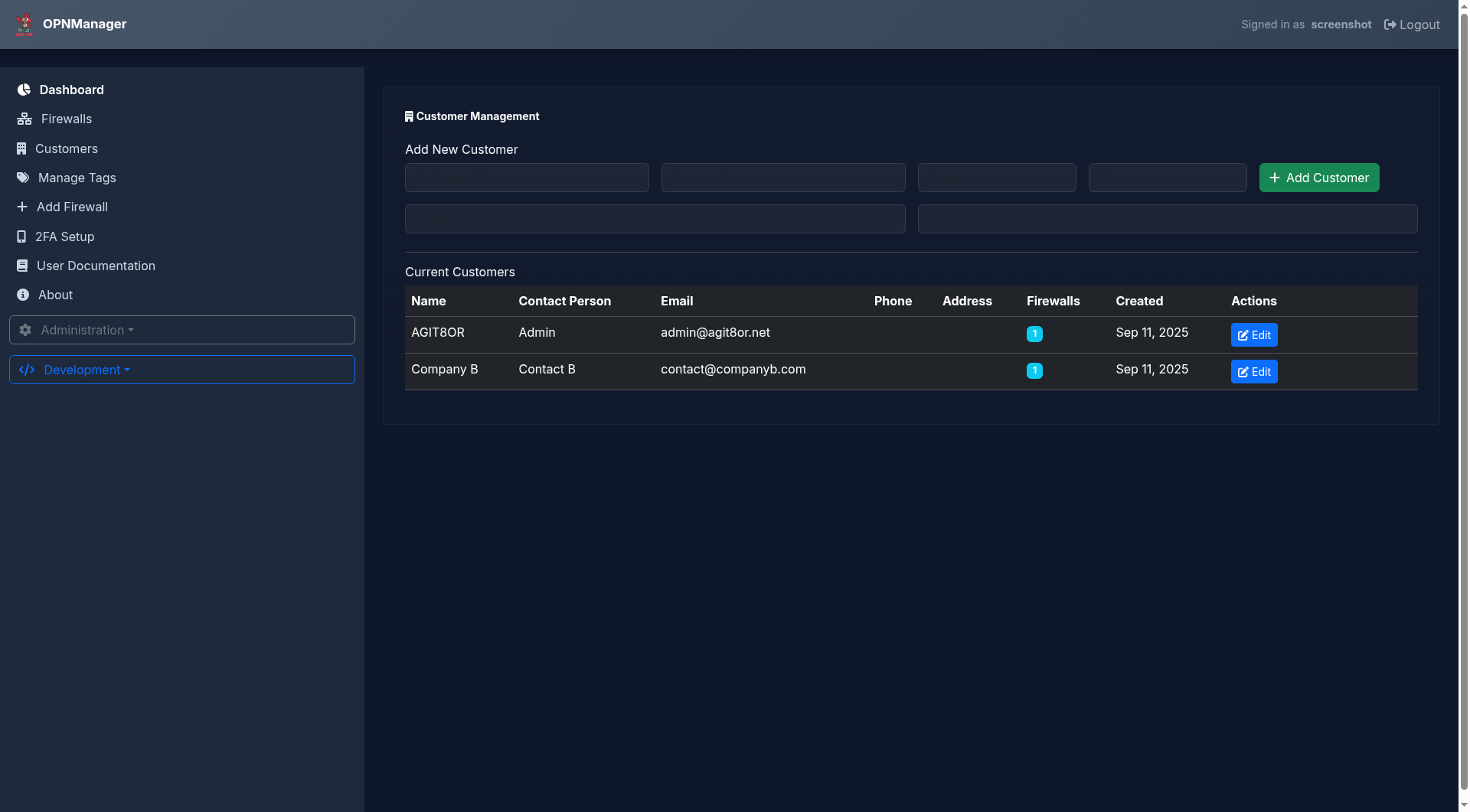Screen dimensions: 1470x812
Task: Edit the Company B customer row
Action: [1253, 371]
